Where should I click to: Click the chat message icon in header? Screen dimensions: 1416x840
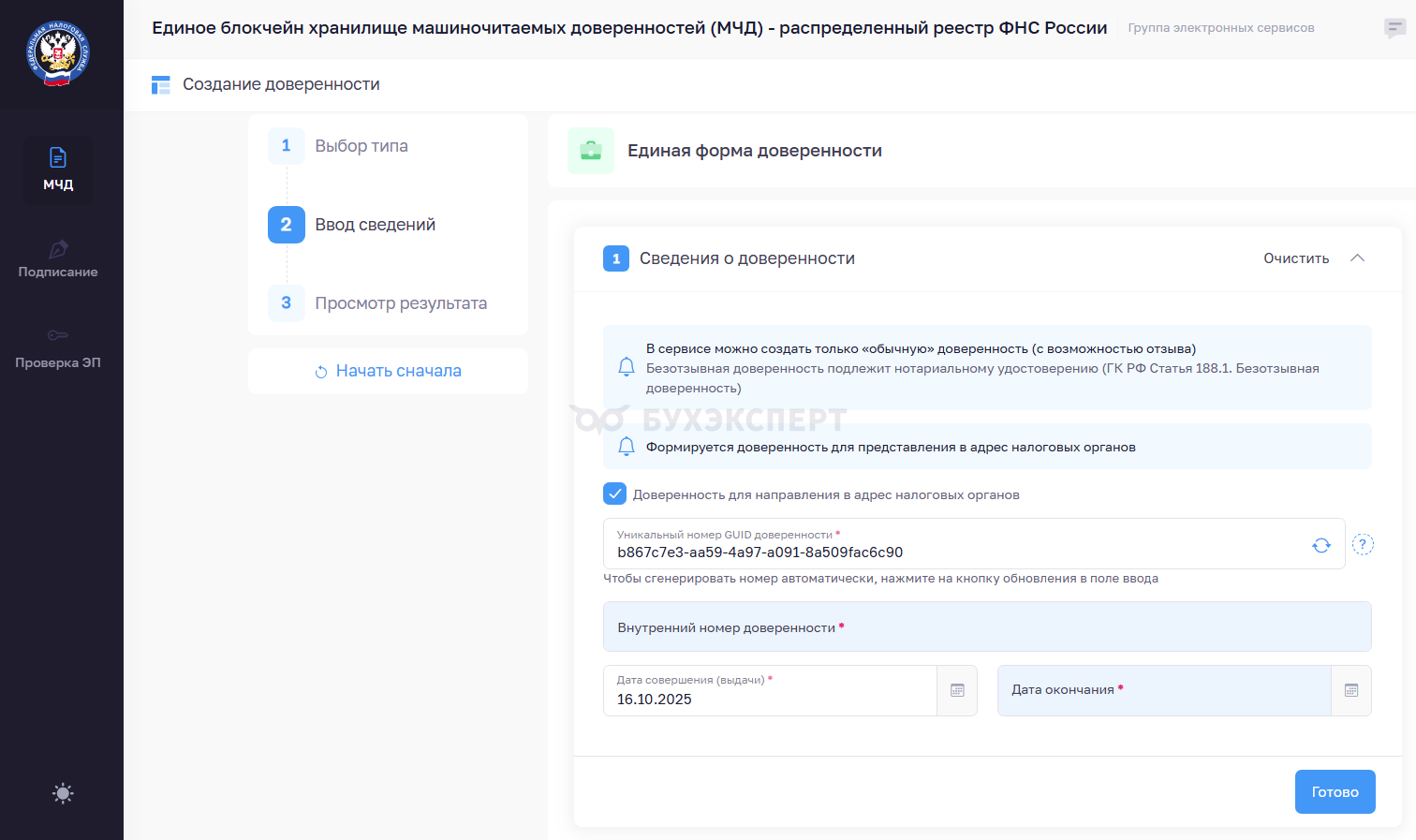pos(1394,28)
